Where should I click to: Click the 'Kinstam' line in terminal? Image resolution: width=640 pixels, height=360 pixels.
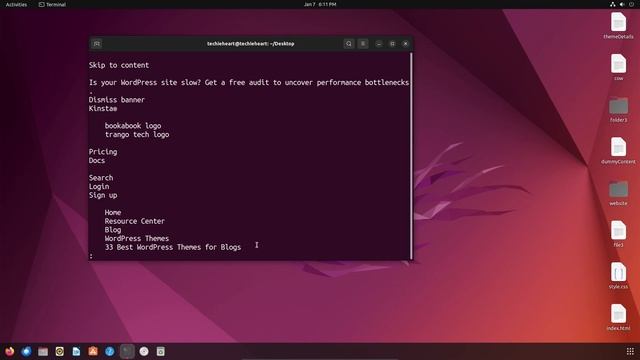(103, 109)
